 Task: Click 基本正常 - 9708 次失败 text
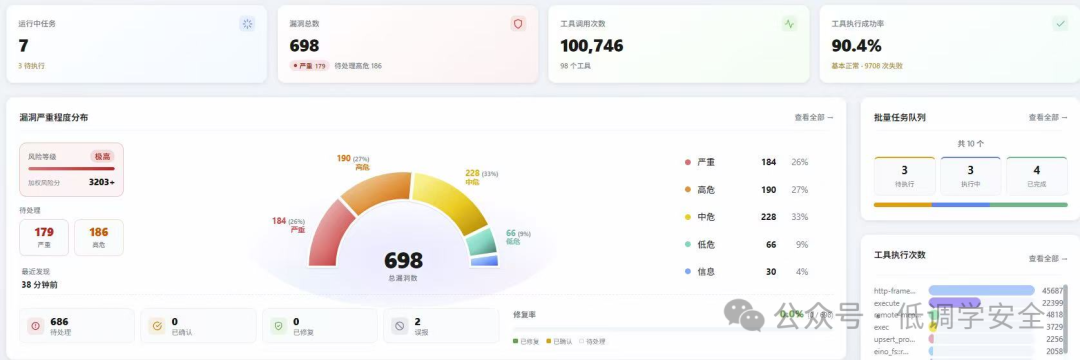click(867, 66)
